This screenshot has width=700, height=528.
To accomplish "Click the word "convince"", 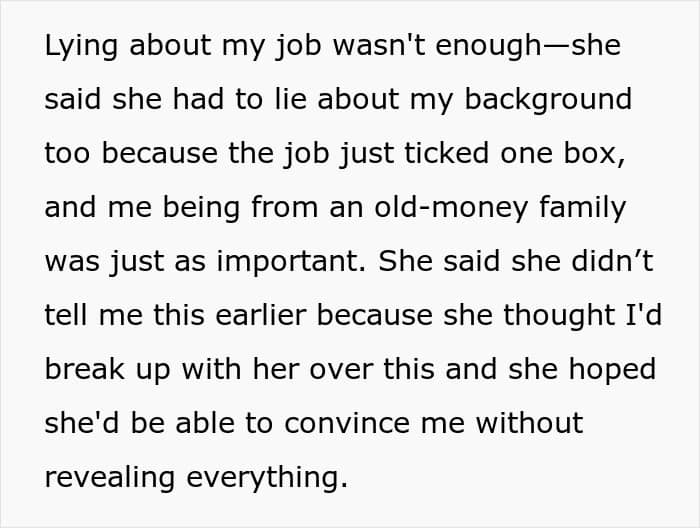I will (344, 424).
